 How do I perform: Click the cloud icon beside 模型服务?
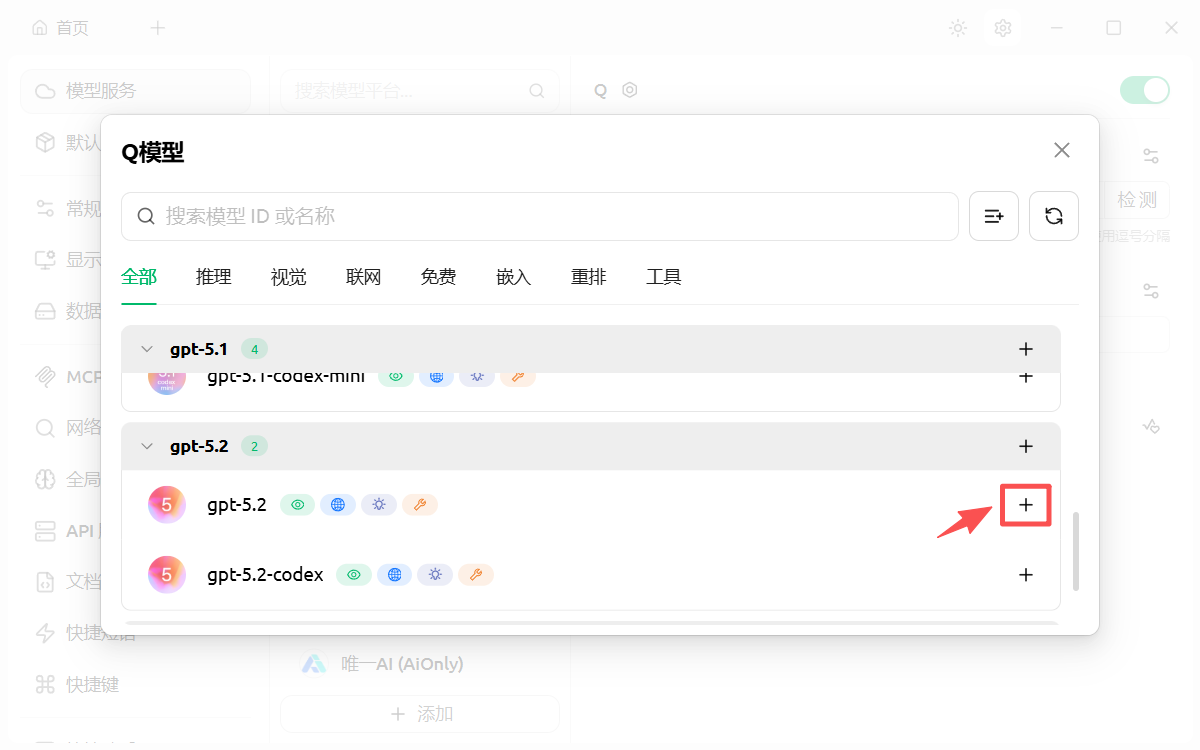45,91
